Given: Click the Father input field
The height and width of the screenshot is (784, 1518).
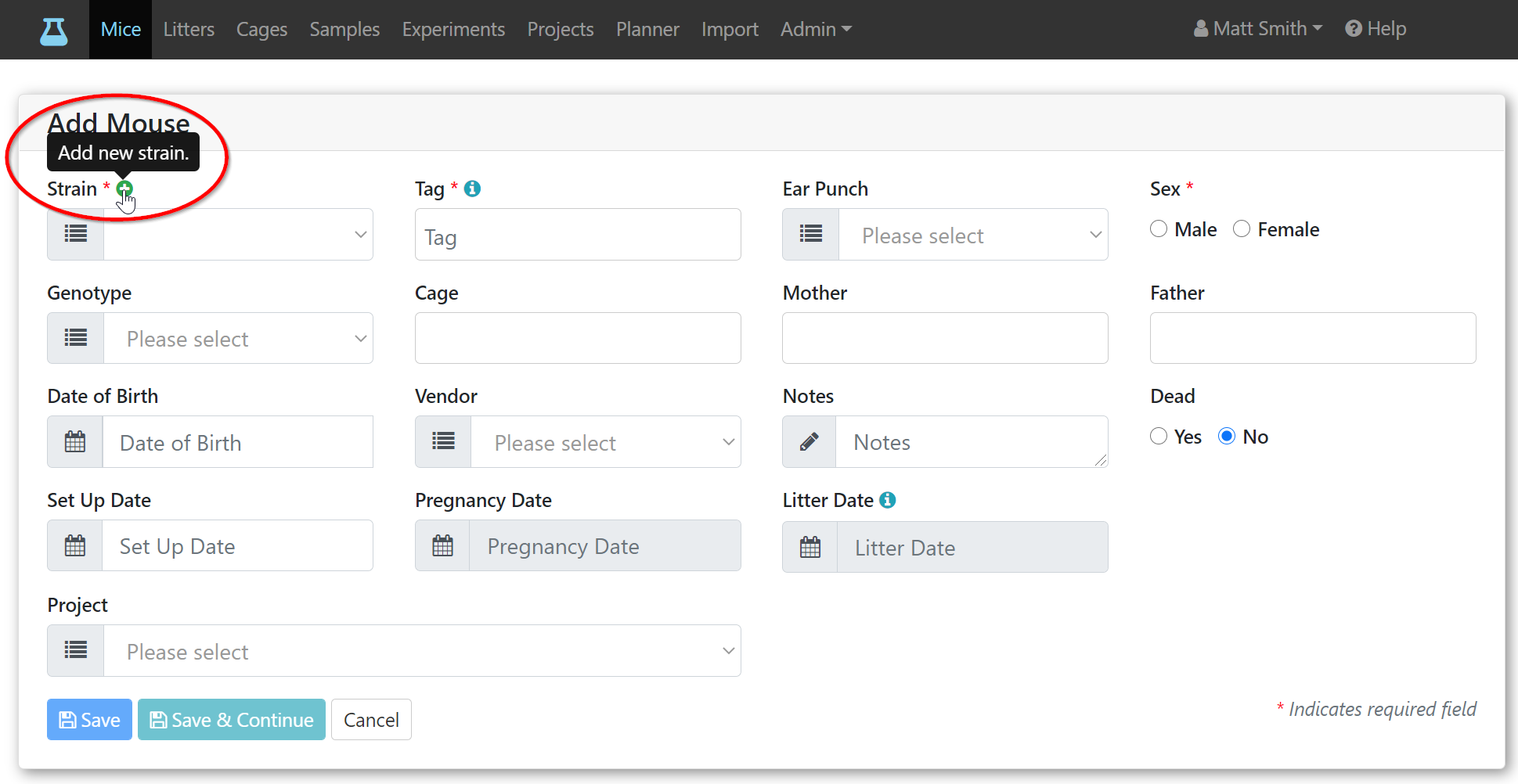Looking at the screenshot, I should pos(1313,338).
